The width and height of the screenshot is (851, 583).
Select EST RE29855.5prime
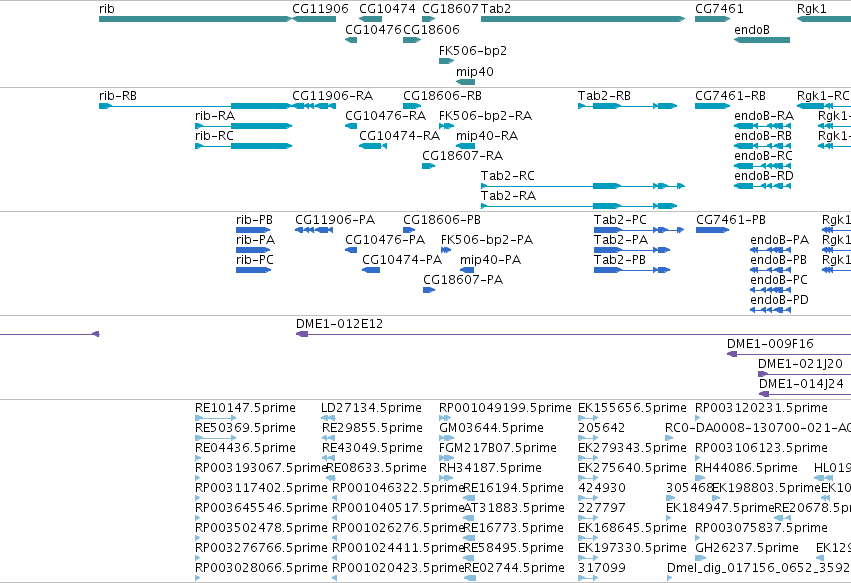(x=328, y=439)
